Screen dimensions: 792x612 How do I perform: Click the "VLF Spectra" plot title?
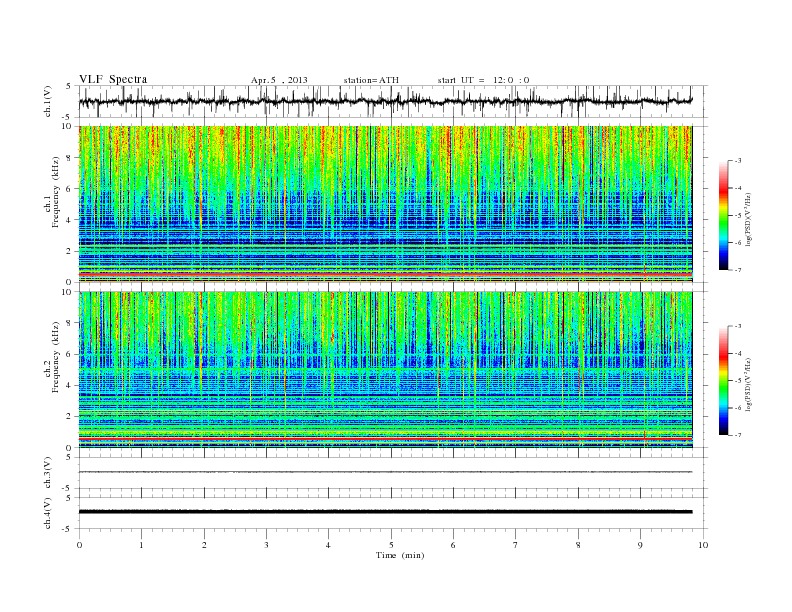point(113,79)
